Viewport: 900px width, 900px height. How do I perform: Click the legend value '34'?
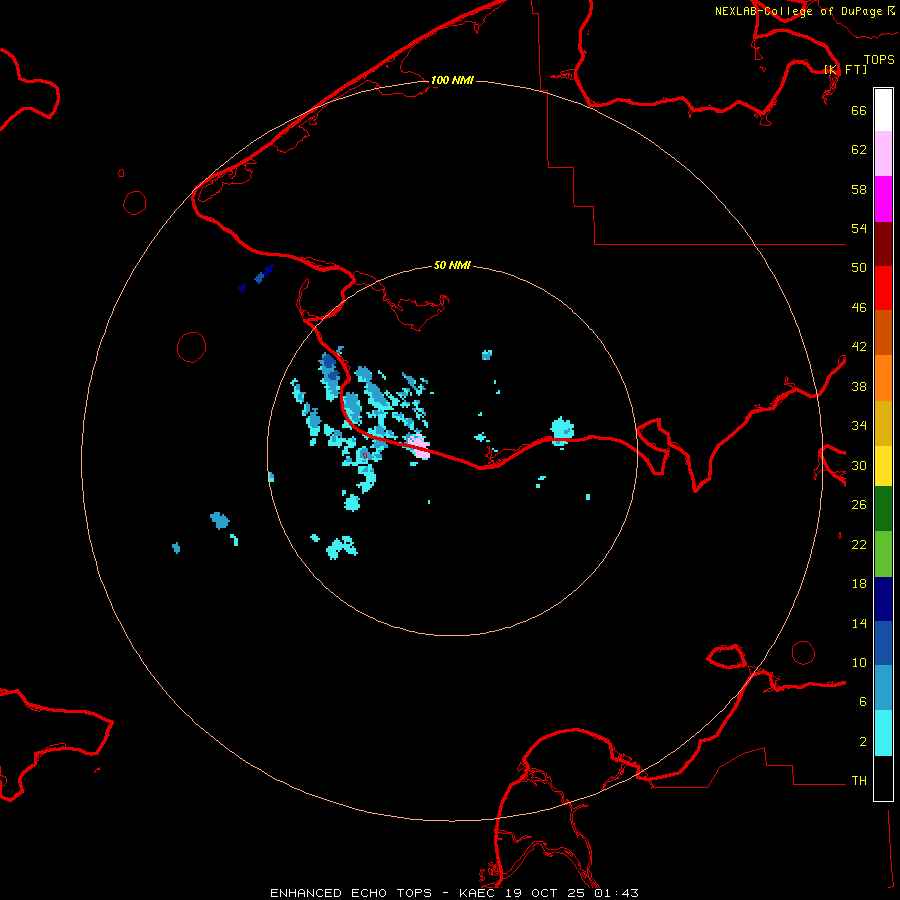(859, 426)
